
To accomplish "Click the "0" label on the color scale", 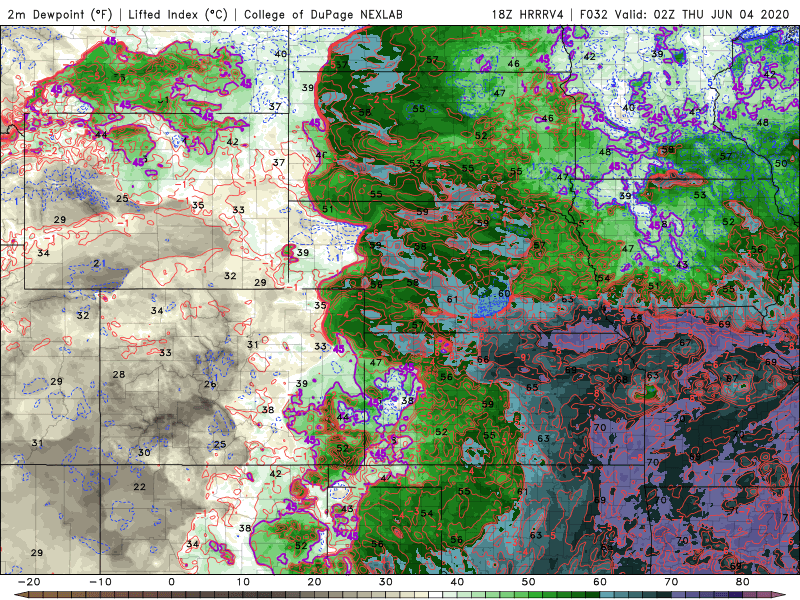I will [x=171, y=582].
